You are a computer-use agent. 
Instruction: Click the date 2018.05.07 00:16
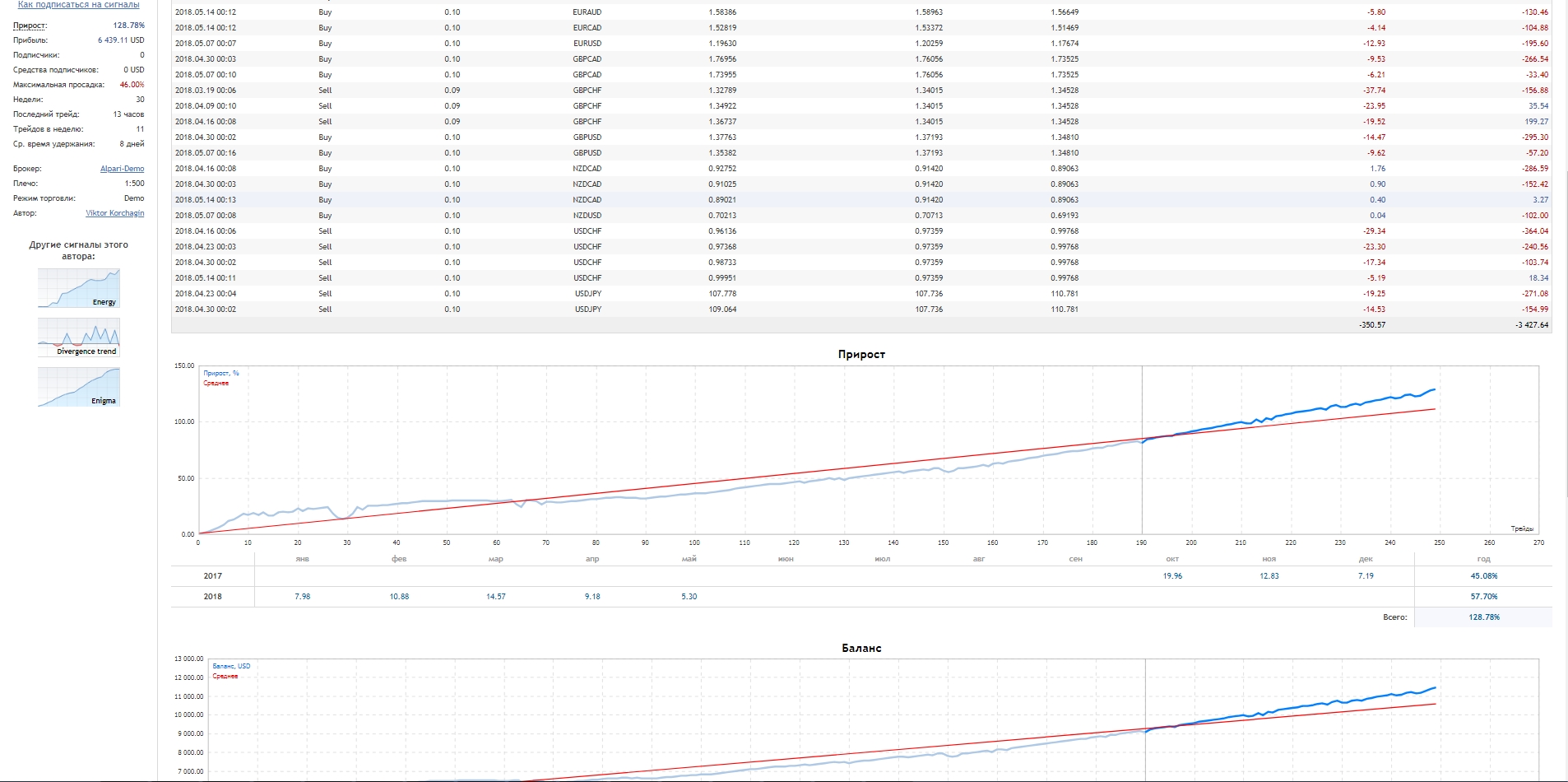pyautogui.click(x=206, y=153)
